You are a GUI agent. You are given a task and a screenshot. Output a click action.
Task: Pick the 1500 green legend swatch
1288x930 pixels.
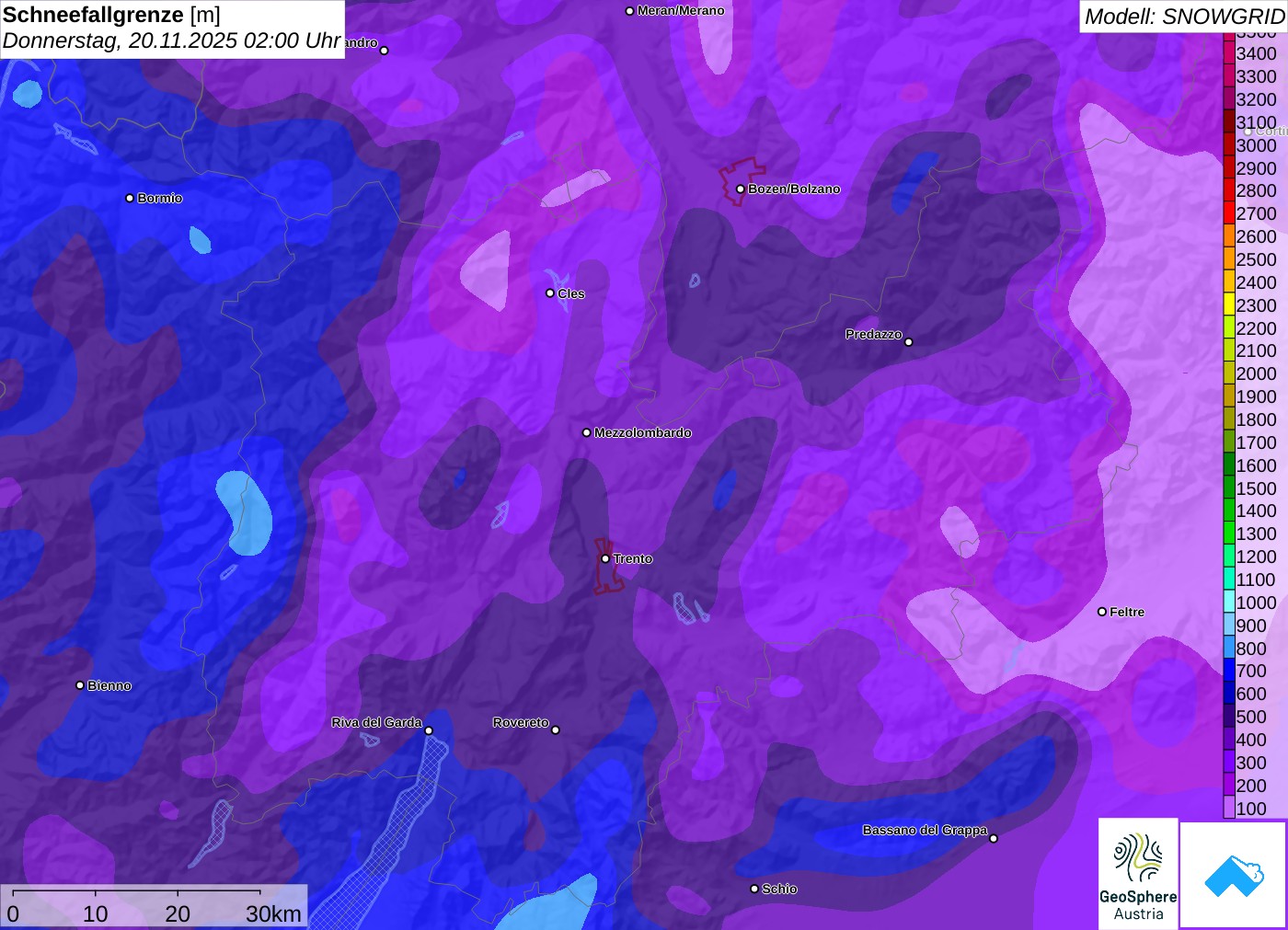(1229, 488)
